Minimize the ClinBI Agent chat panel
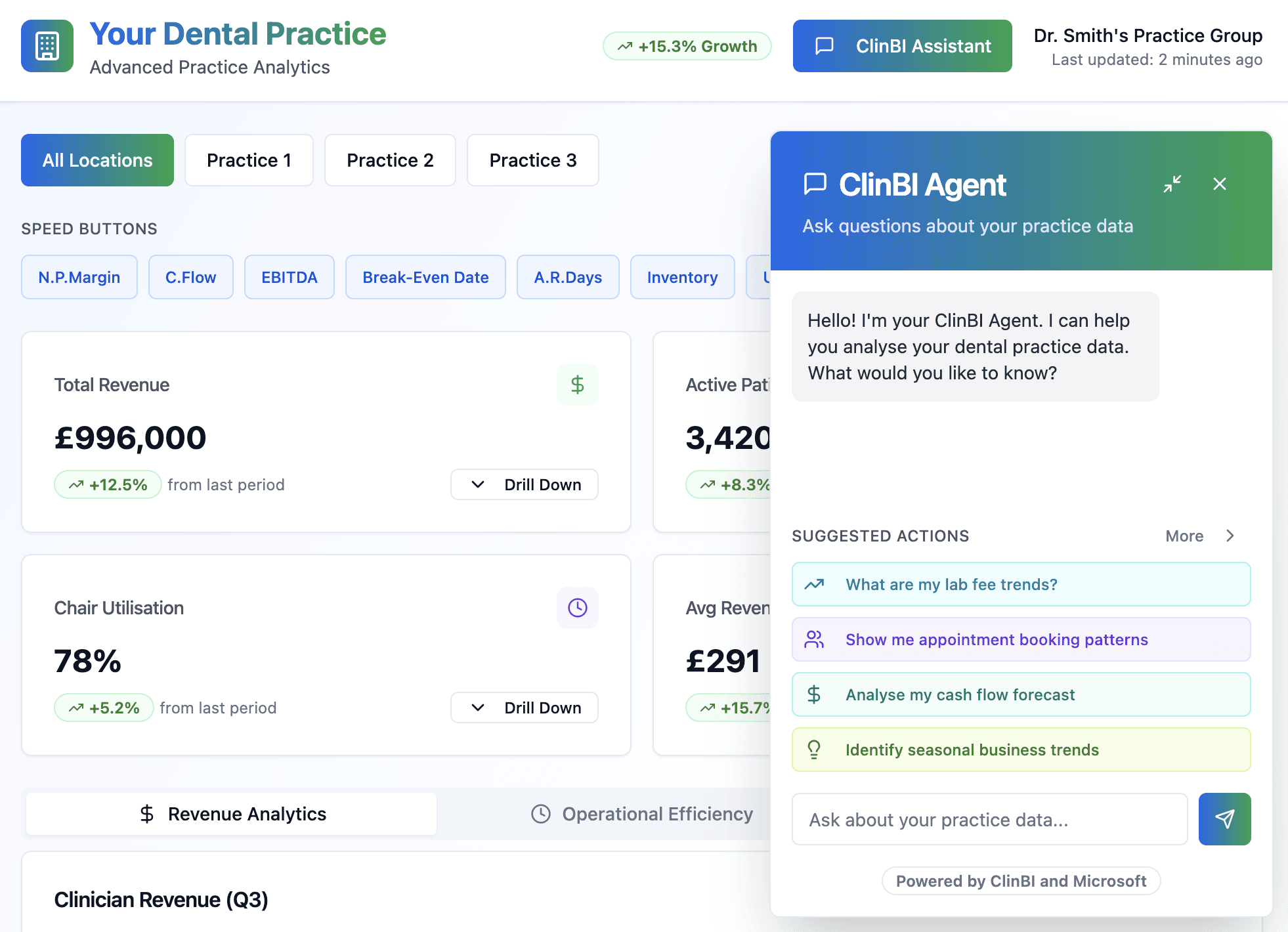The height and width of the screenshot is (932, 1288). (x=1172, y=184)
